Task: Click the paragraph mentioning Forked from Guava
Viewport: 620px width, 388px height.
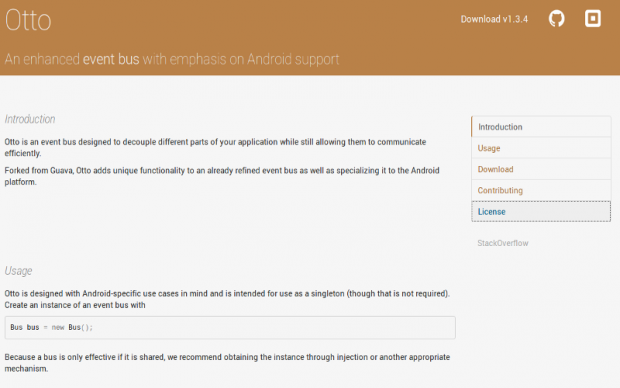Action: 222,176
